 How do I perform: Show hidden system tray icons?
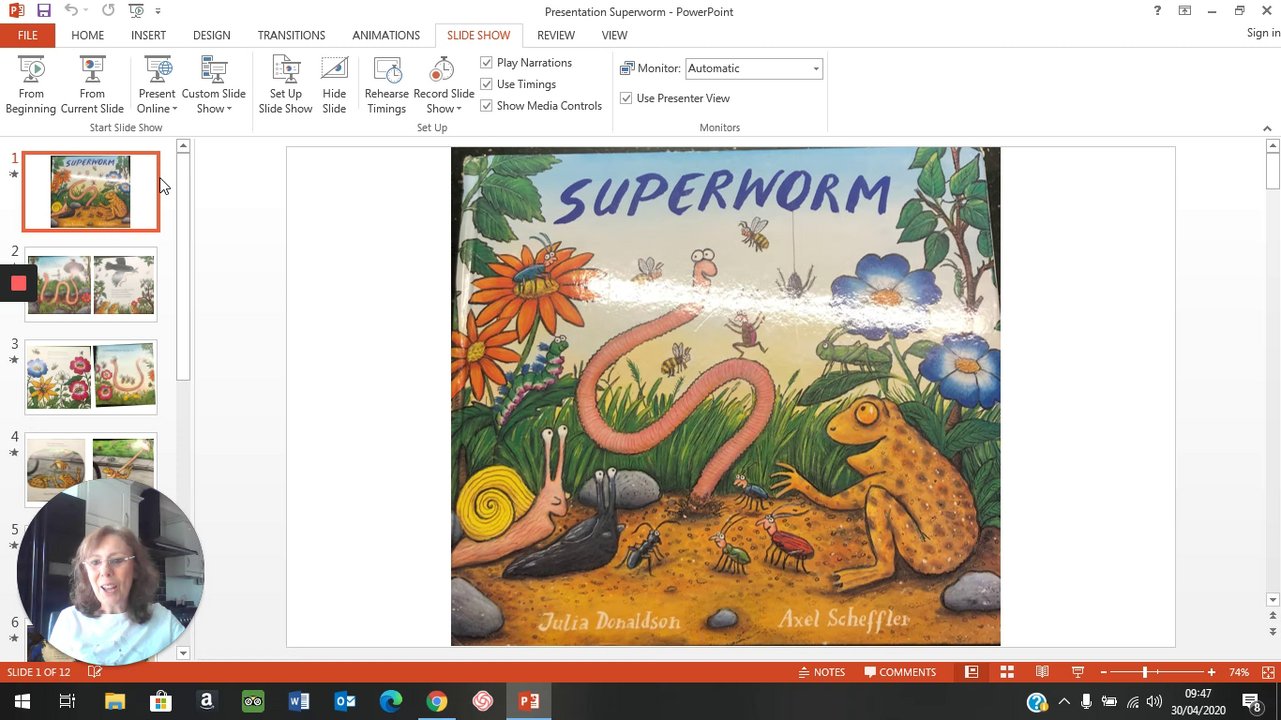(x=1064, y=701)
